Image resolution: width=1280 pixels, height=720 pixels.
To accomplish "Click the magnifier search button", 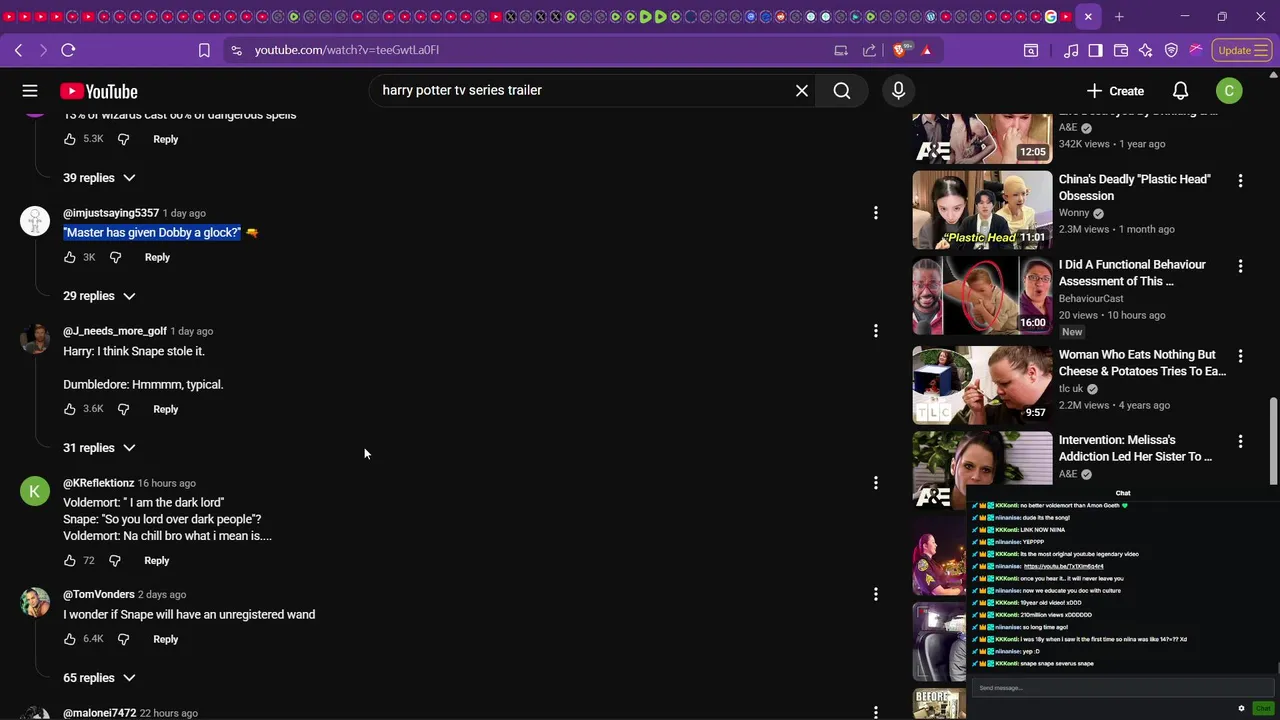I will 842,91.
